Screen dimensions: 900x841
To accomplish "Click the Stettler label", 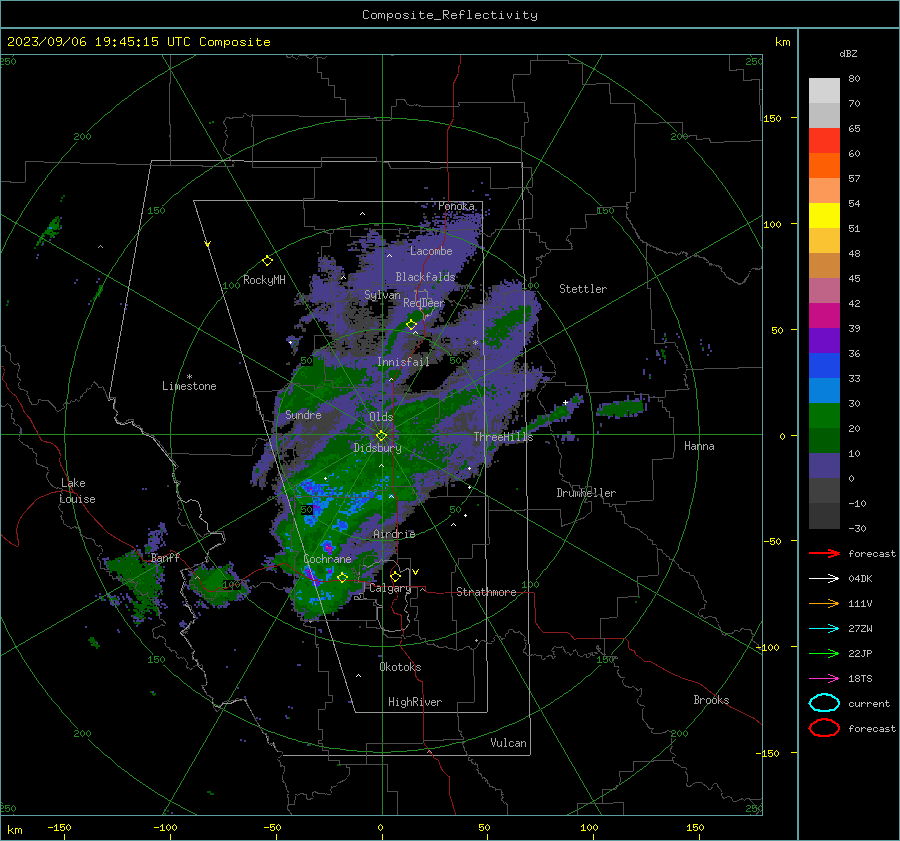I will [583, 289].
